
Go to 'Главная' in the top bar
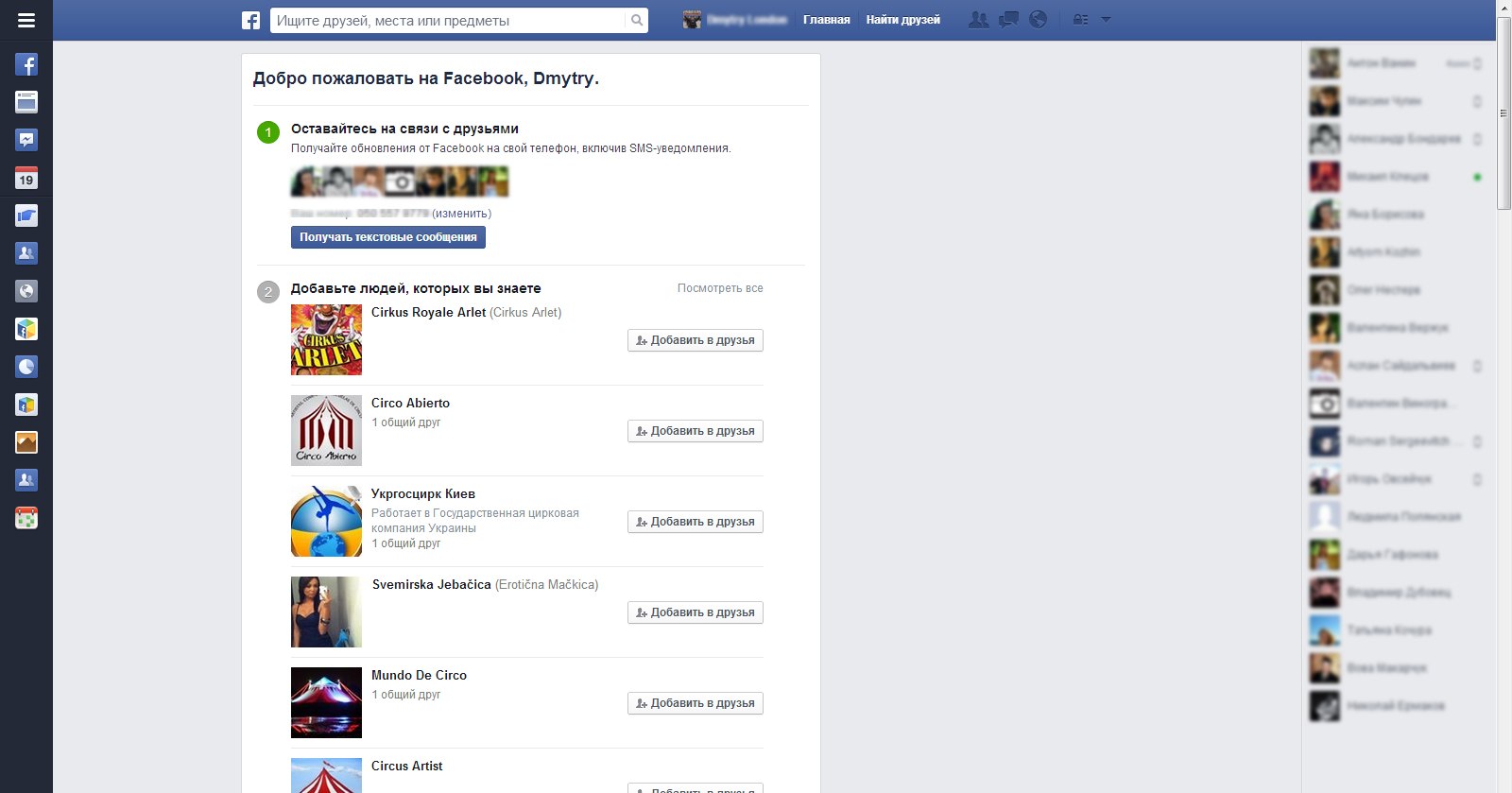click(827, 20)
